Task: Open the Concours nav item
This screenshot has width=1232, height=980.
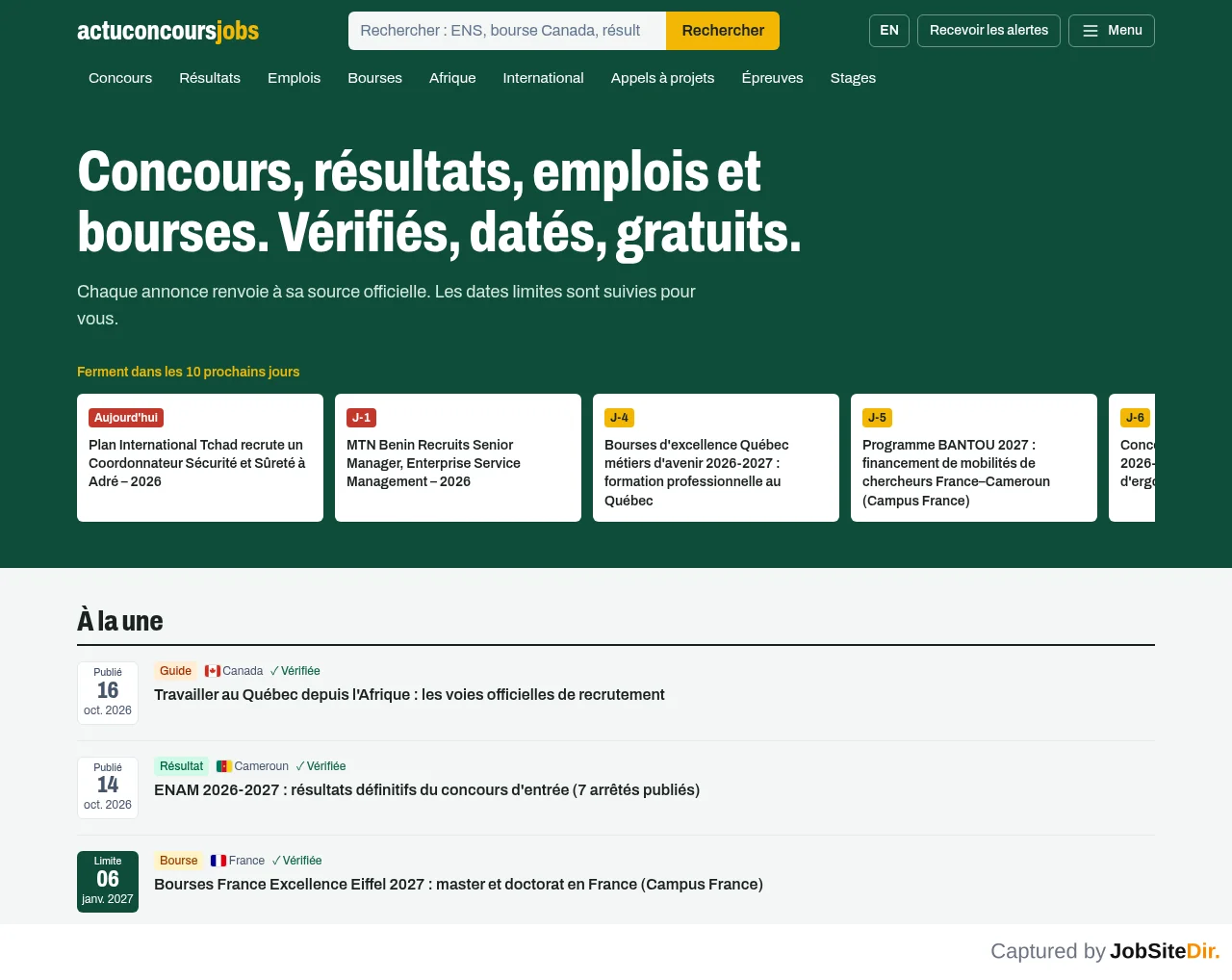Action: (x=120, y=78)
